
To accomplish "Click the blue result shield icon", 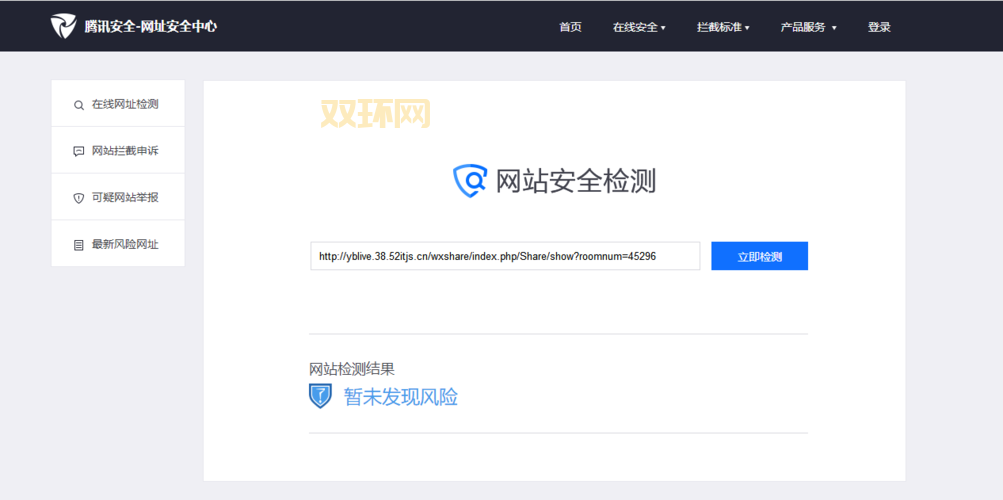I will coord(320,396).
